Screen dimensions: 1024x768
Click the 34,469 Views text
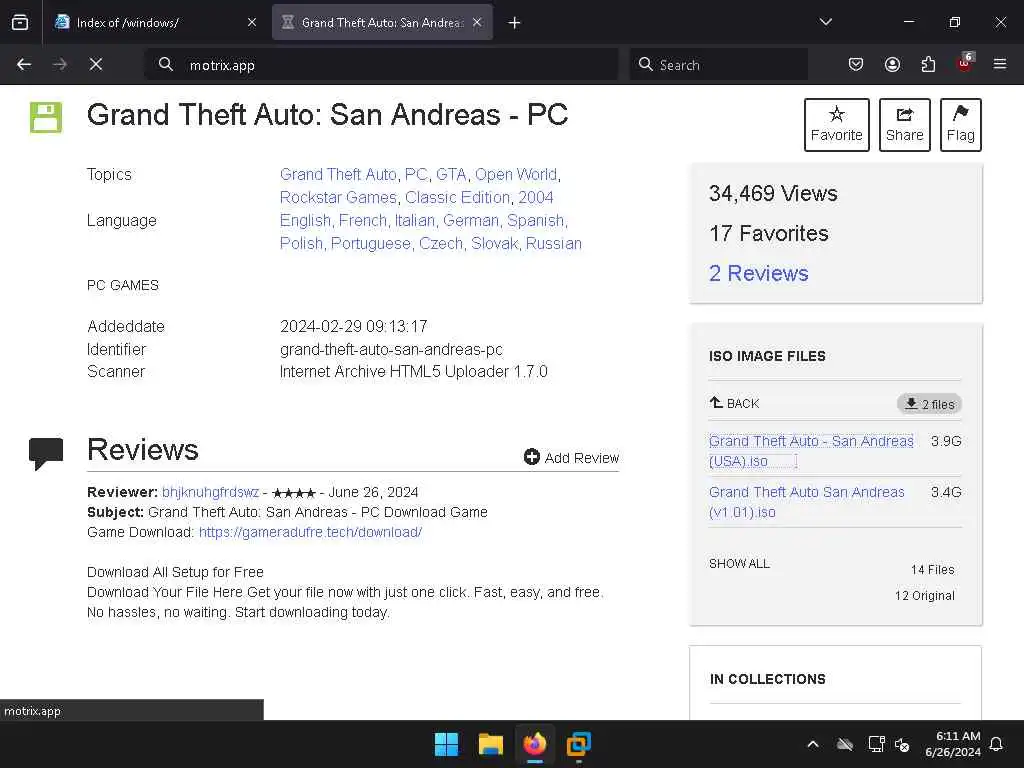coord(773,193)
